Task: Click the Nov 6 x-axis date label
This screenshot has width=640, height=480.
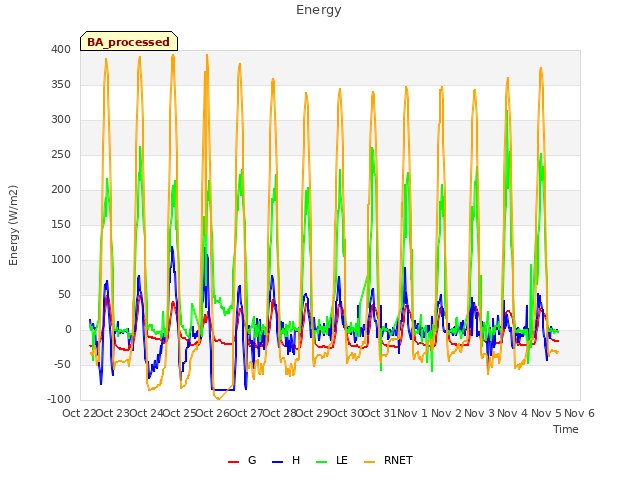Action: click(579, 413)
